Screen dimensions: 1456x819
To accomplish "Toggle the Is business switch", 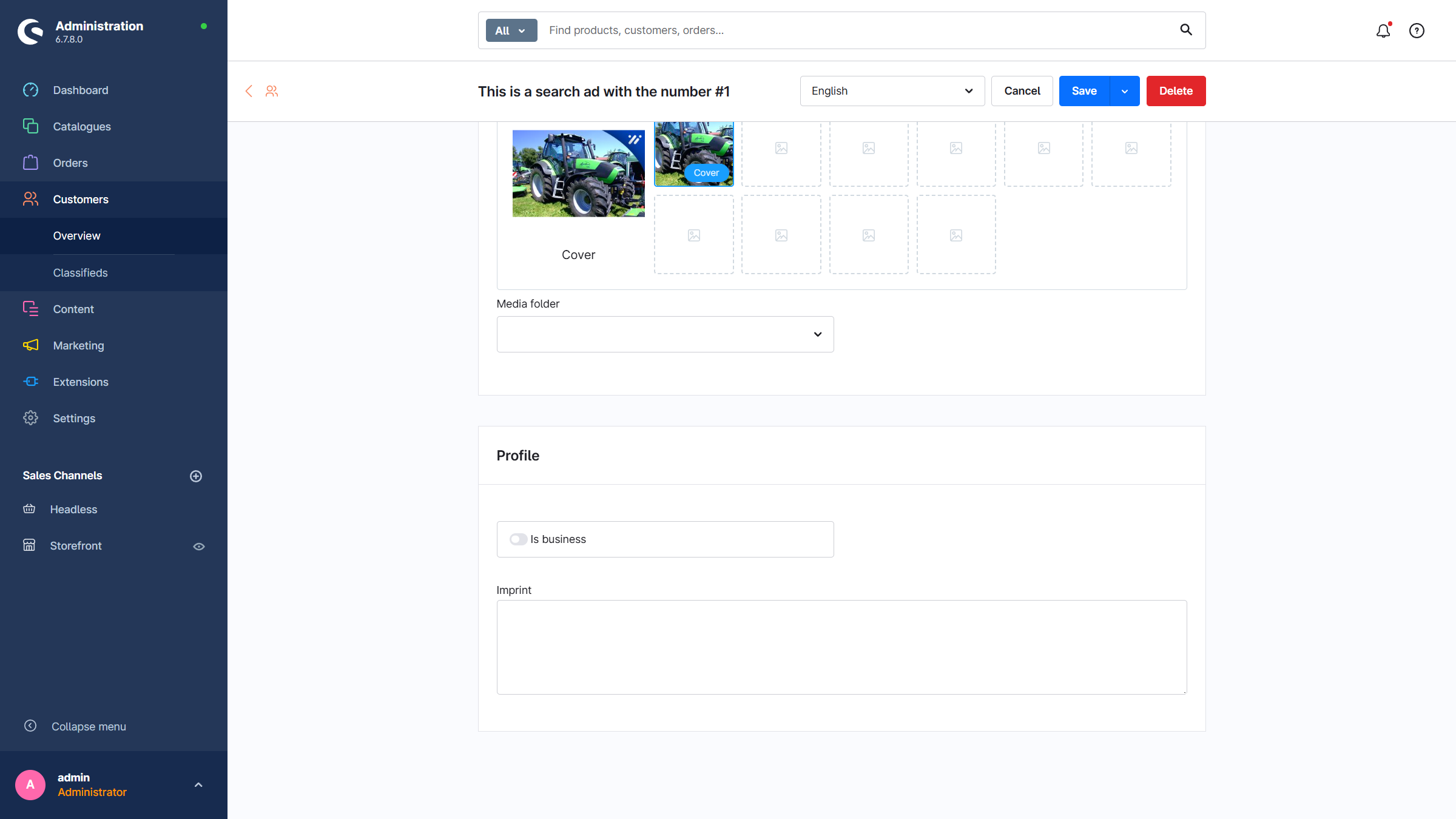I will click(x=518, y=539).
